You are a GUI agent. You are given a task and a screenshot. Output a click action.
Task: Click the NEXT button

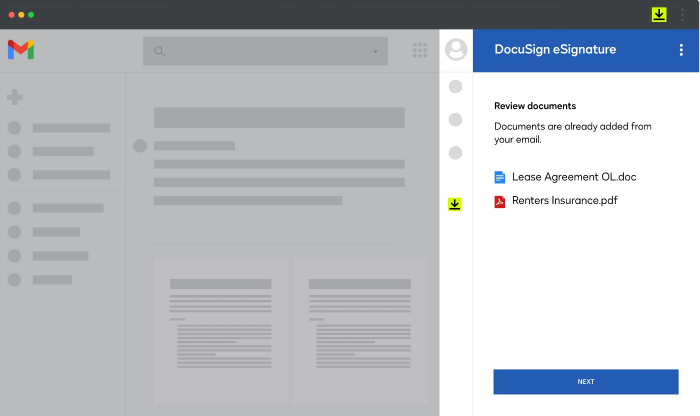click(x=585, y=381)
